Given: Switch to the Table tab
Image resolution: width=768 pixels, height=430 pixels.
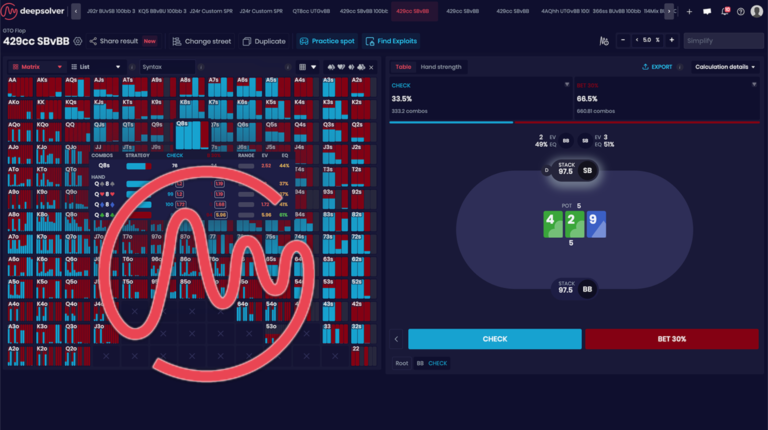Looking at the screenshot, I should coord(403,67).
